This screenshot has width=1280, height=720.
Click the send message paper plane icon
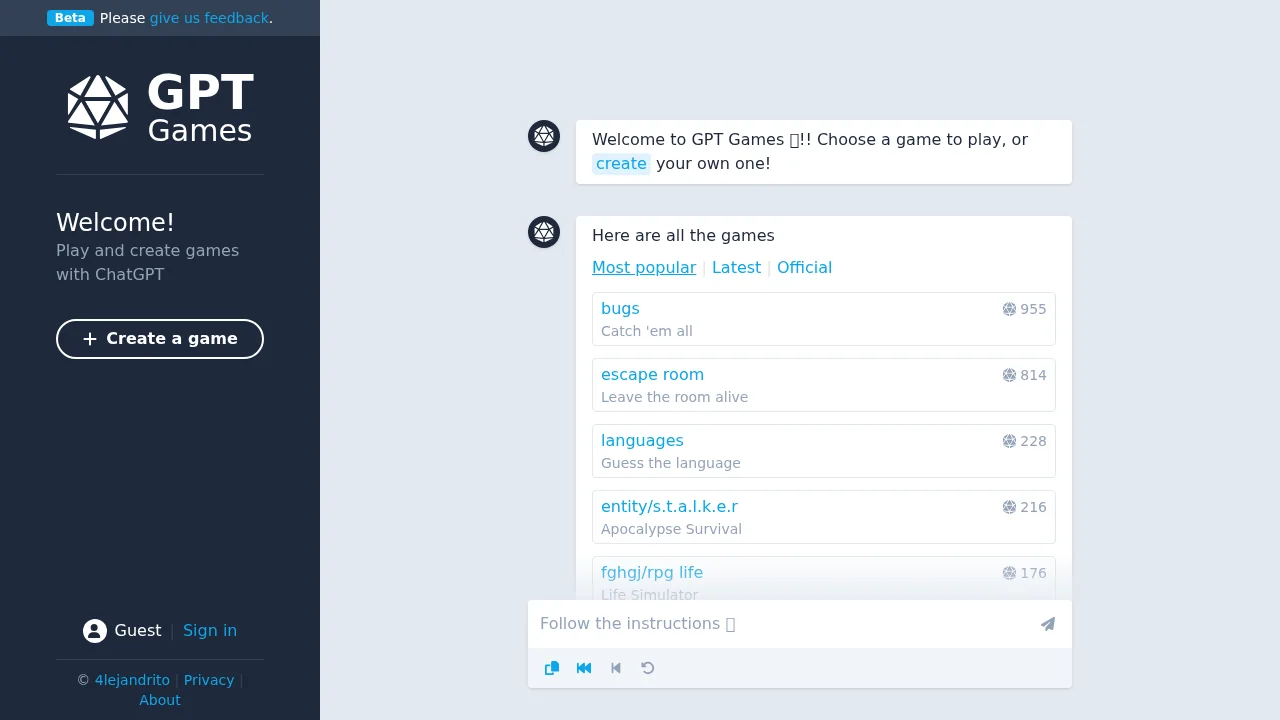[x=1047, y=624]
